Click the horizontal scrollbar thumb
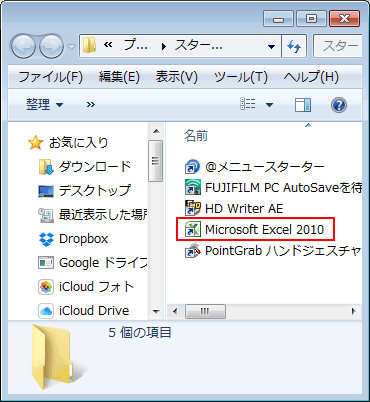Viewport: 370px width, 402px height. pyautogui.click(x=205, y=312)
